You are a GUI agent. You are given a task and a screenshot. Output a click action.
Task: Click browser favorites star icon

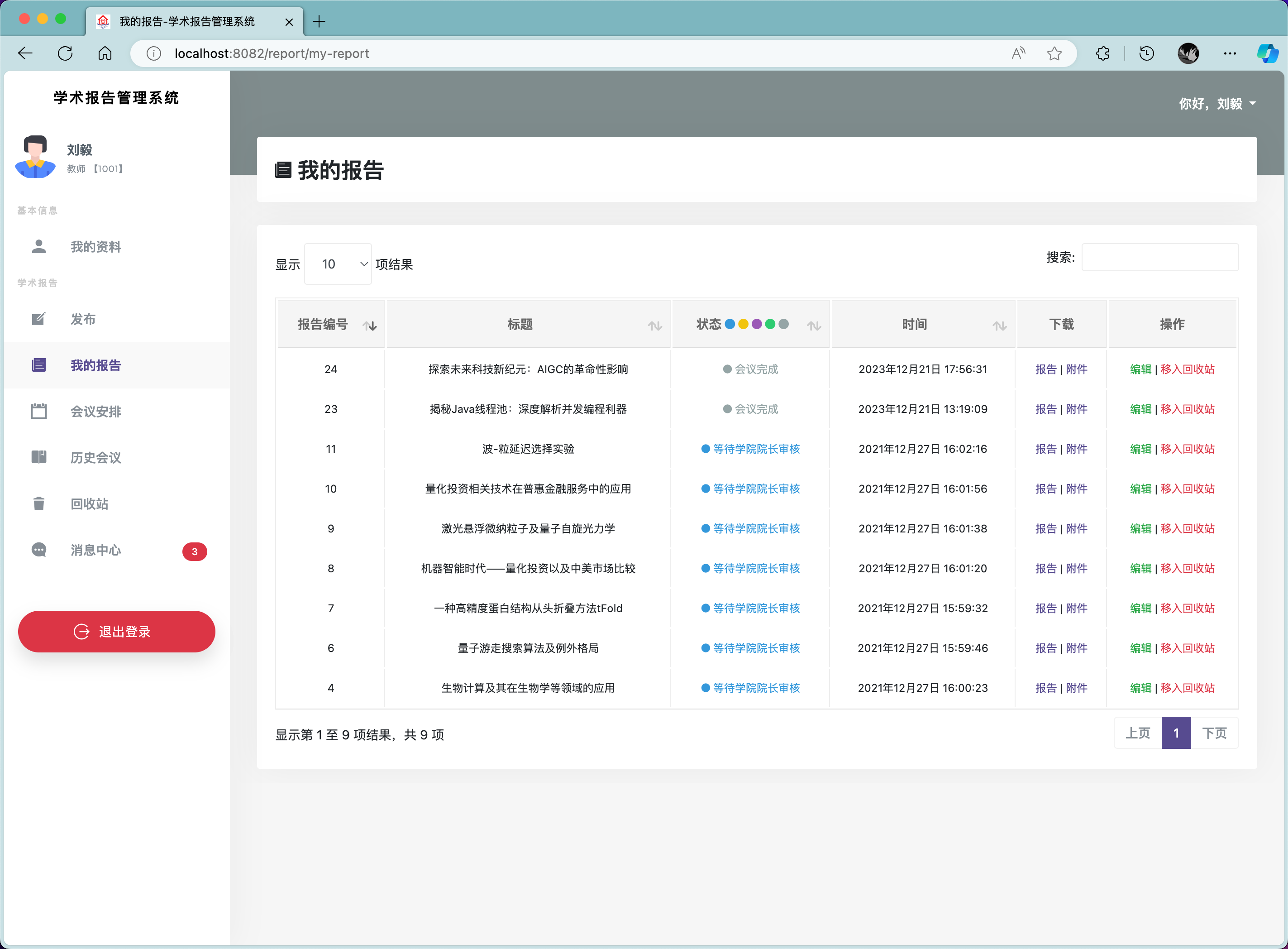[1054, 53]
